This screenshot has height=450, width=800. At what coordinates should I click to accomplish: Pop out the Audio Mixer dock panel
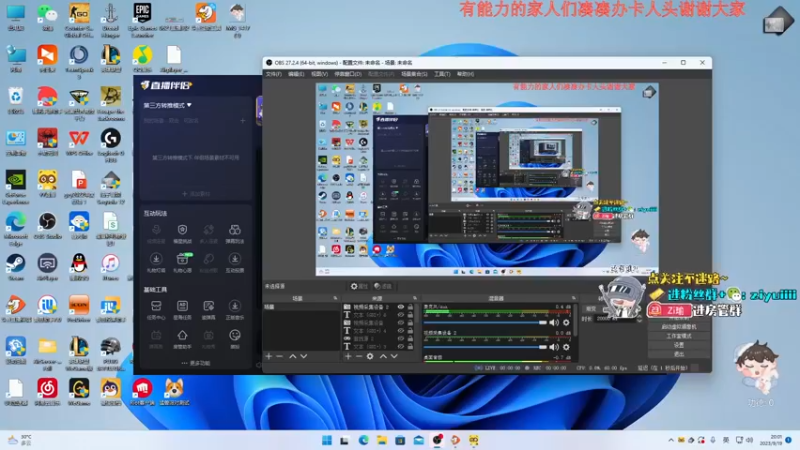click(573, 298)
